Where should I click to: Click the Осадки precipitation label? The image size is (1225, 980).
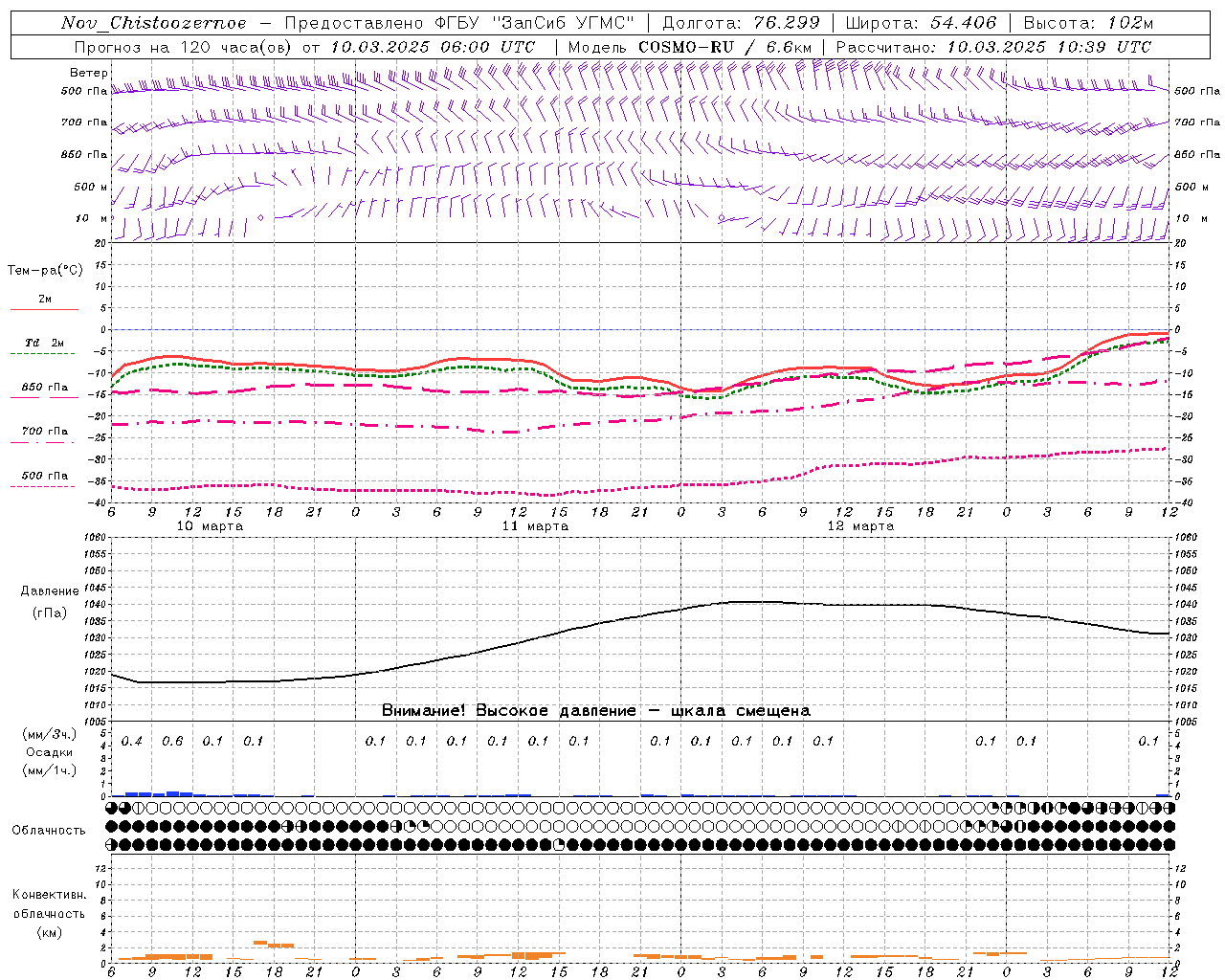point(50,752)
